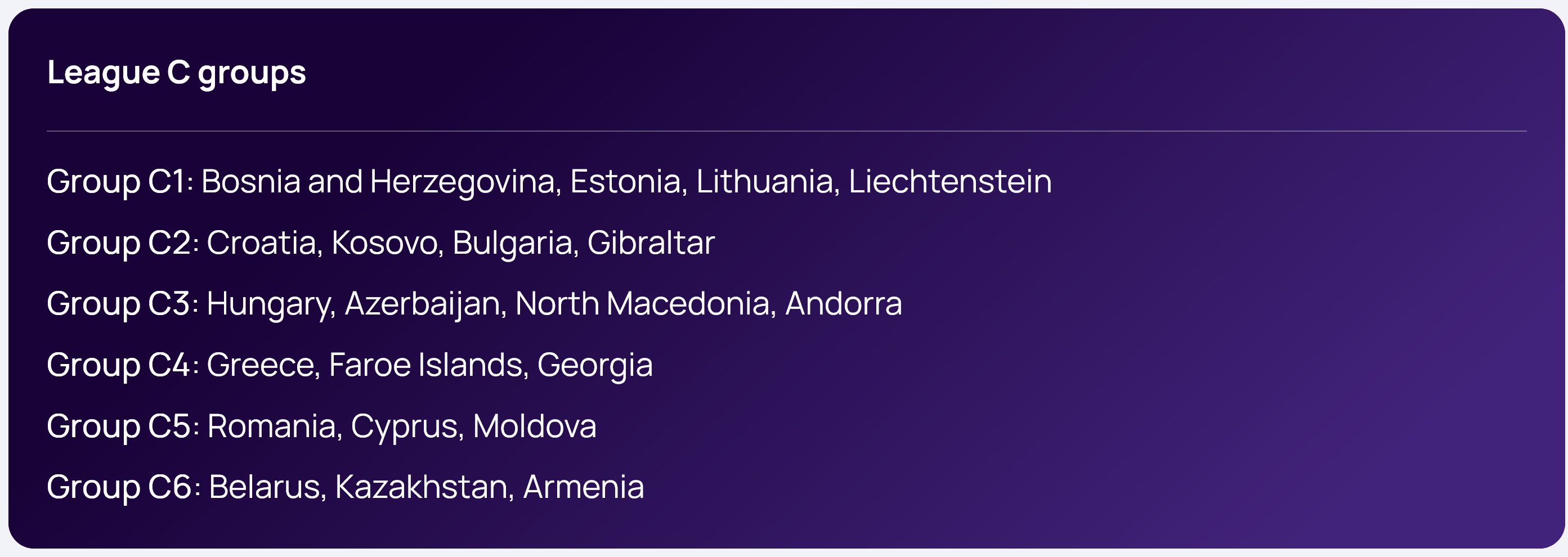Select "Faroe Islands" in Group C4
Screen dimensions: 1568x557
click(x=425, y=365)
